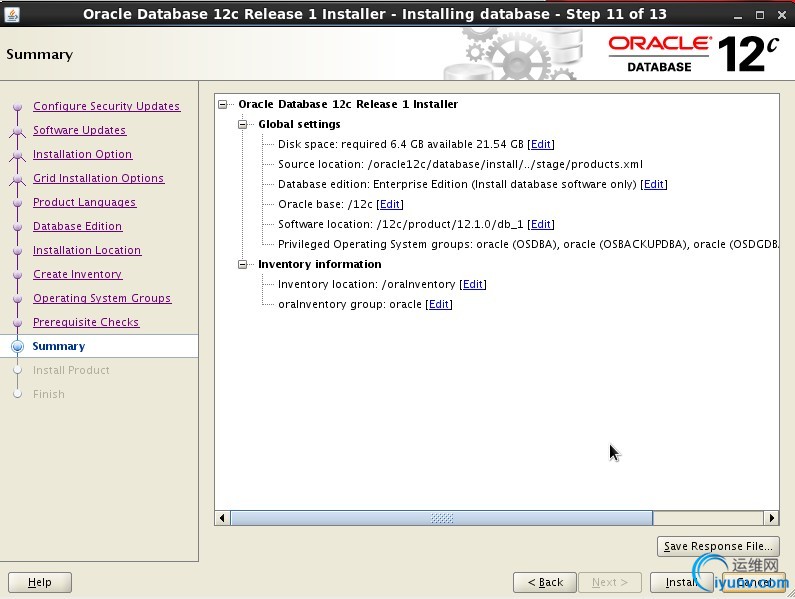The image size is (795, 599).
Task: Cancel the installer
Action: coord(754,582)
